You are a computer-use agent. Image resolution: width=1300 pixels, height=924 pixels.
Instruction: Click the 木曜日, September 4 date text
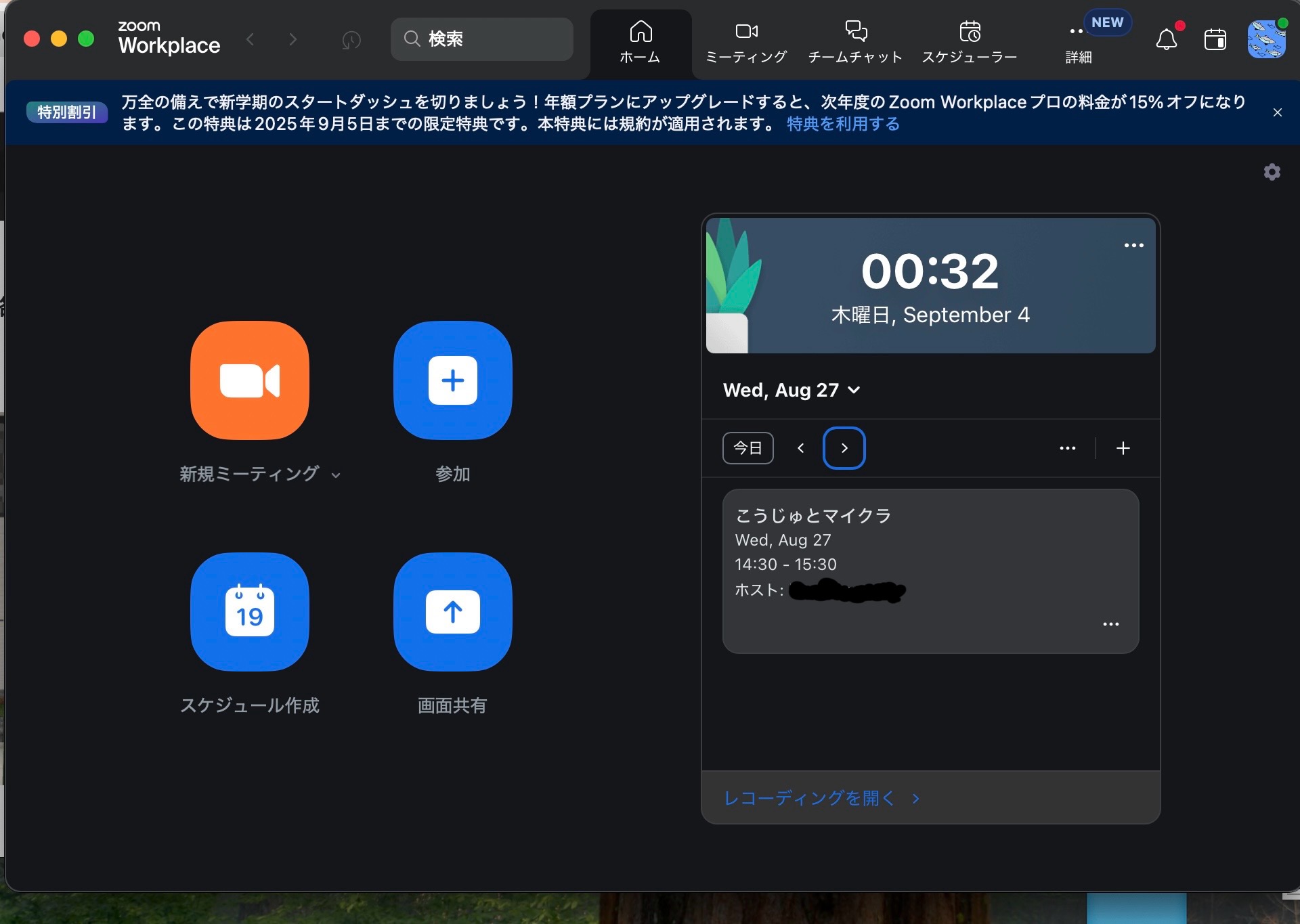tap(930, 315)
